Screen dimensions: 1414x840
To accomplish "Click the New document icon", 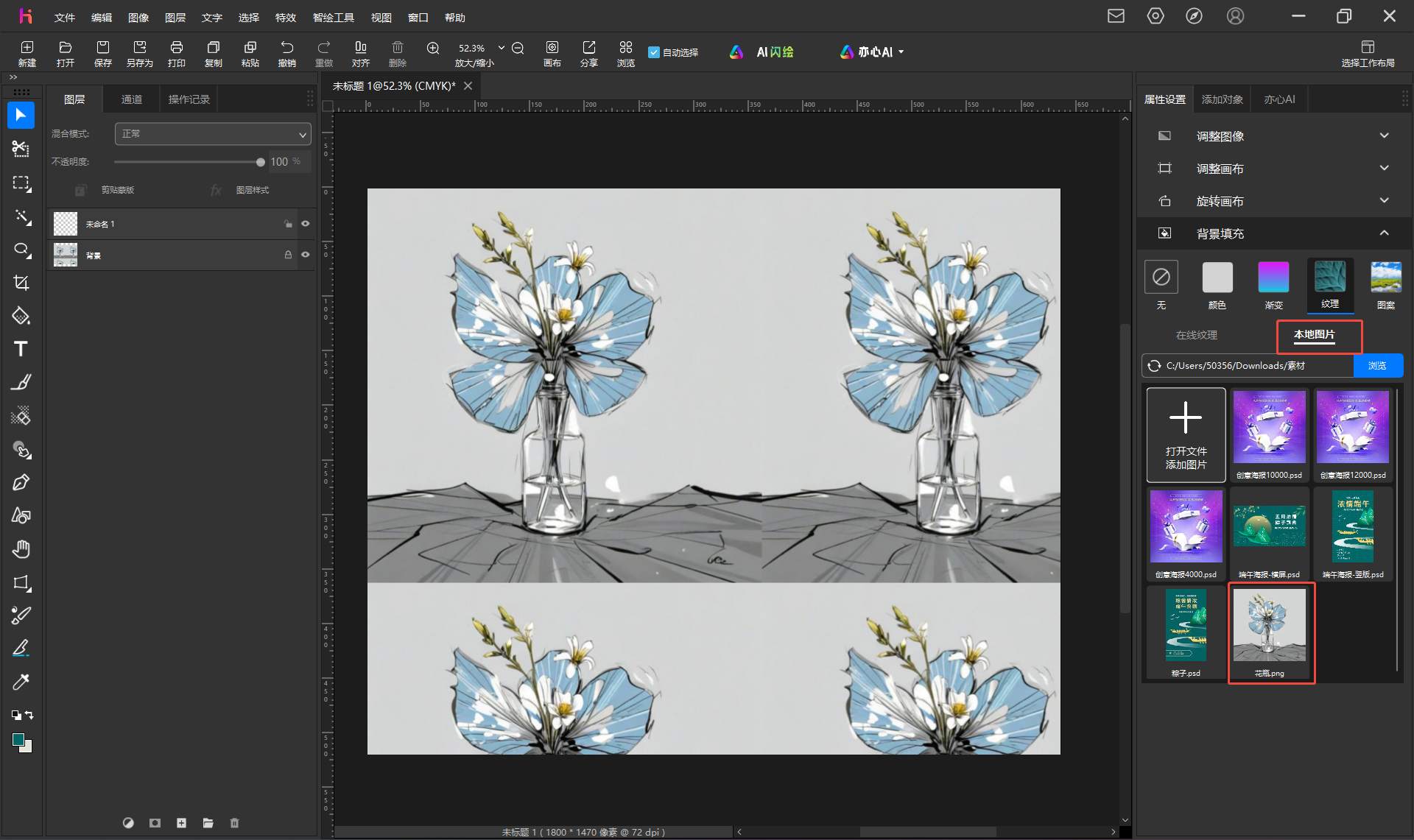I will tap(27, 54).
